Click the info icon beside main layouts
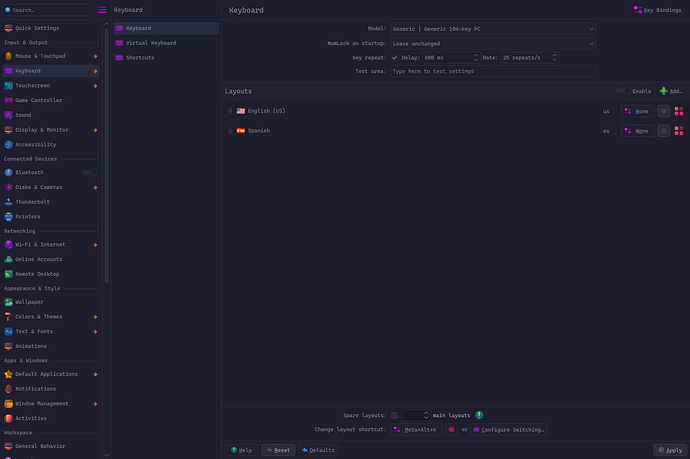The image size is (690, 459). (x=479, y=415)
